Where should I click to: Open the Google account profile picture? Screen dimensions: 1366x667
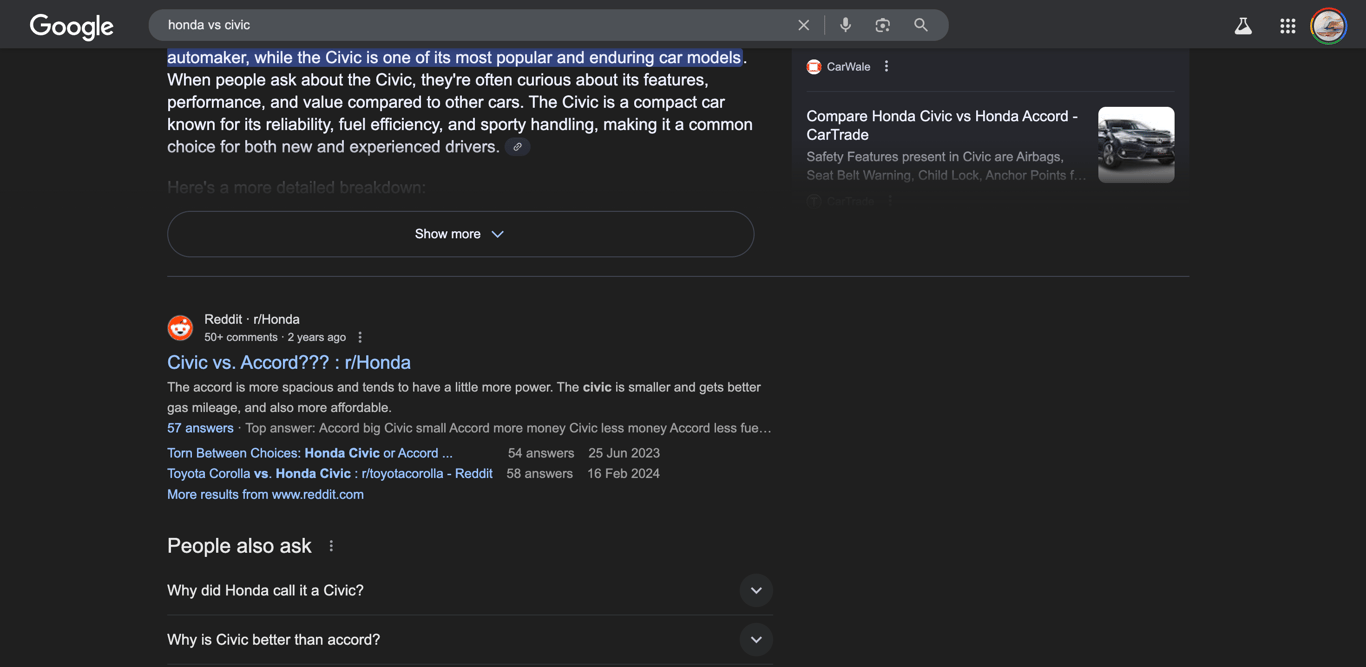[1328, 26]
